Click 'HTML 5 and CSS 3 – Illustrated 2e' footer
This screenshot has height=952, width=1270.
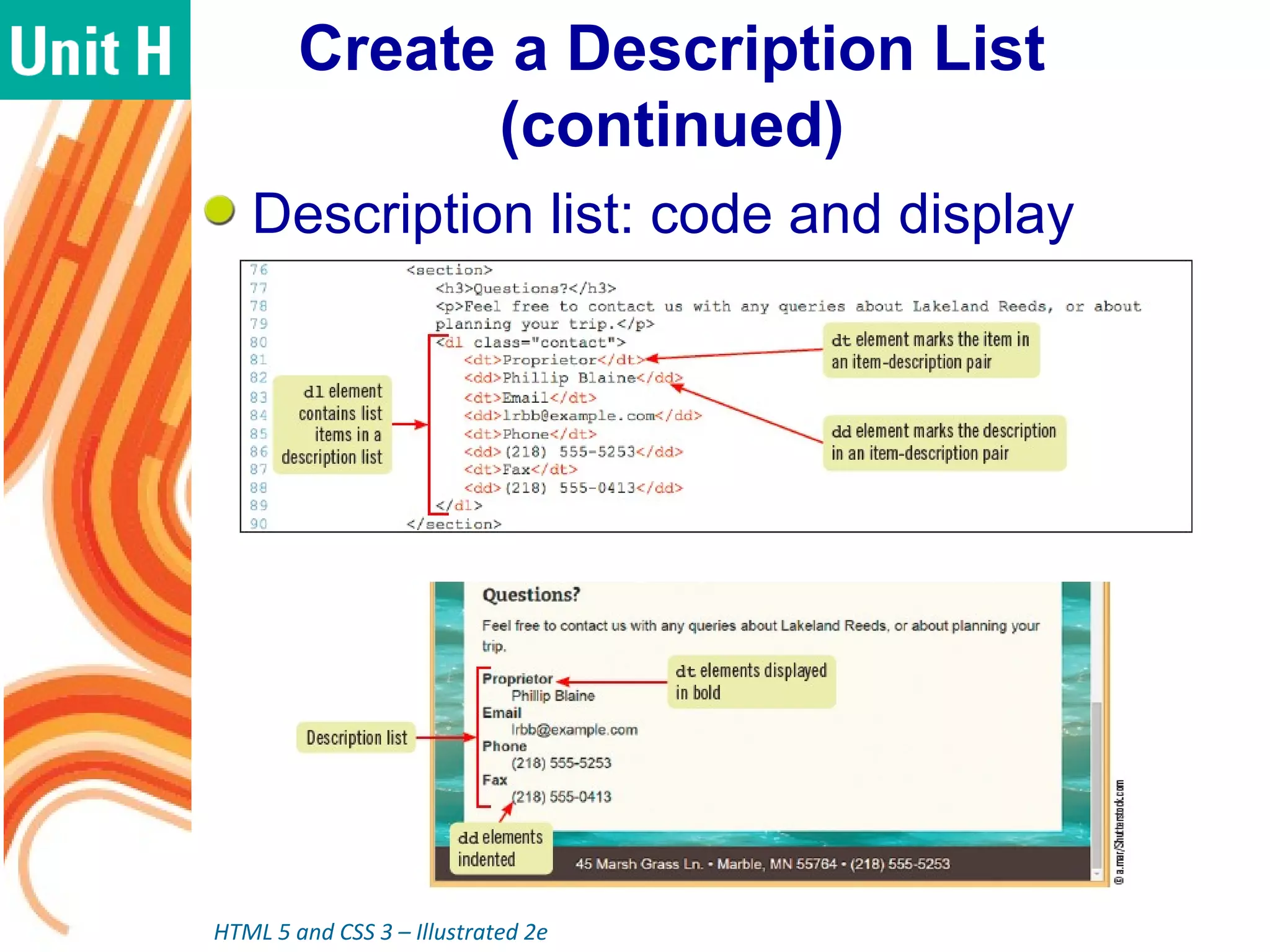point(380,932)
